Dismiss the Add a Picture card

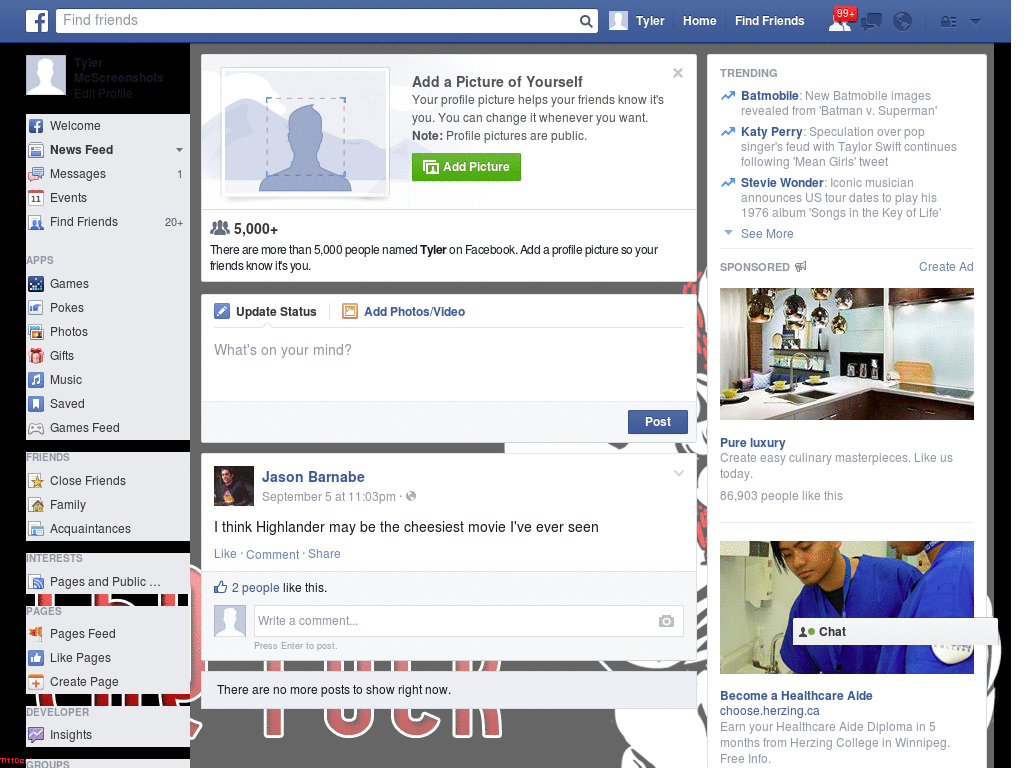point(678,73)
